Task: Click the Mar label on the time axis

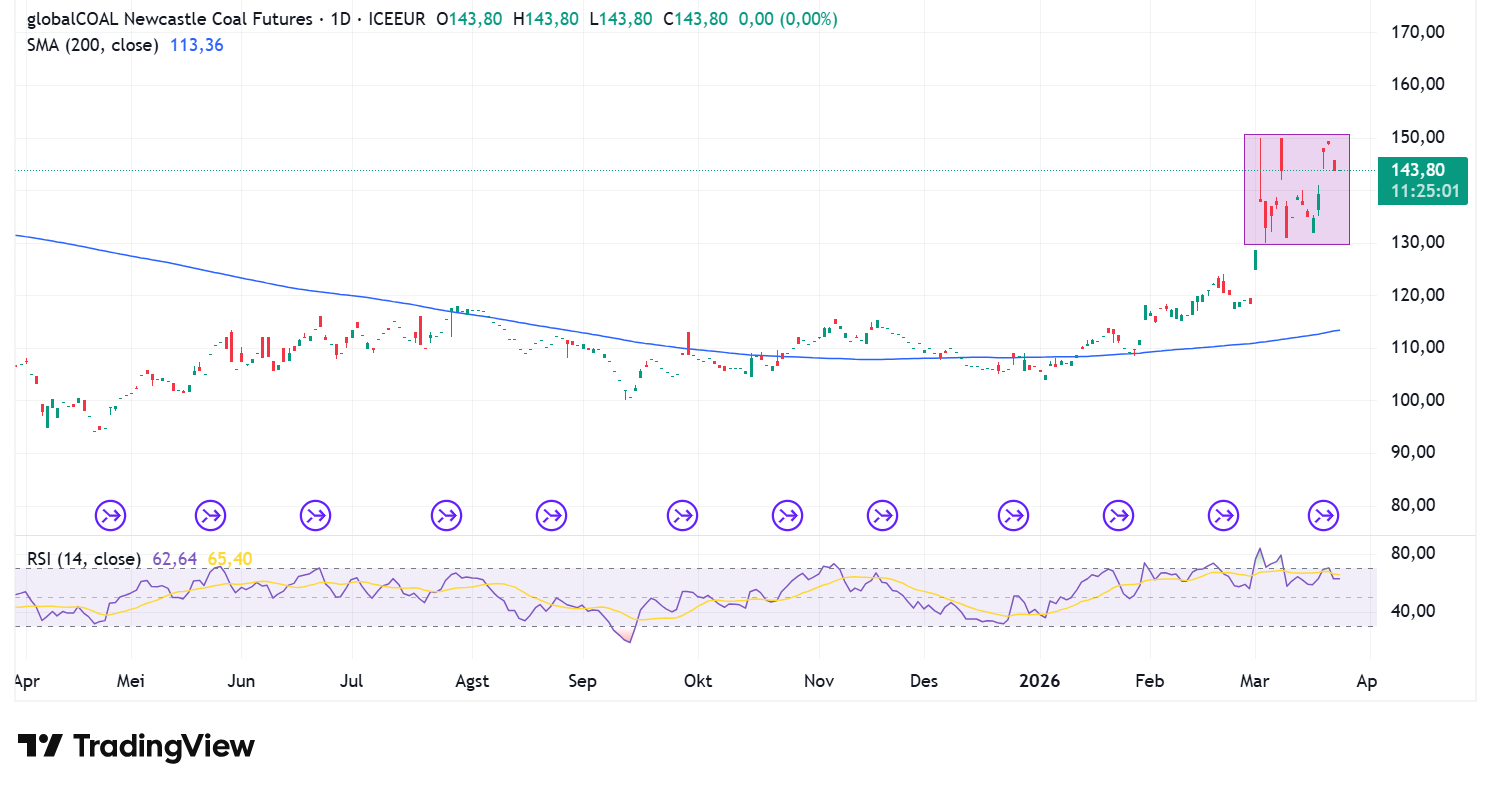Action: tap(1255, 681)
